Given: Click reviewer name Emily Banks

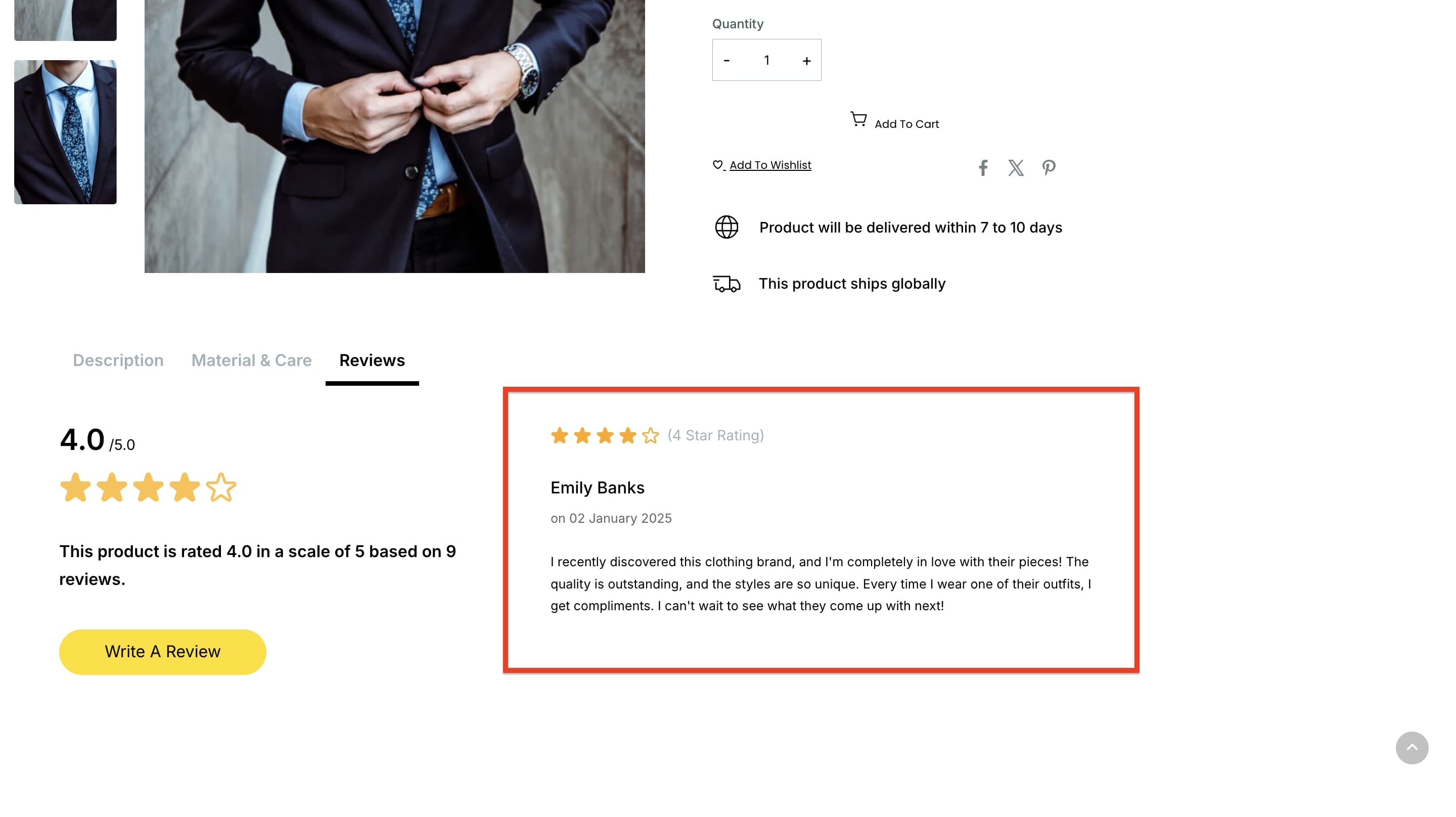Looking at the screenshot, I should [x=597, y=487].
